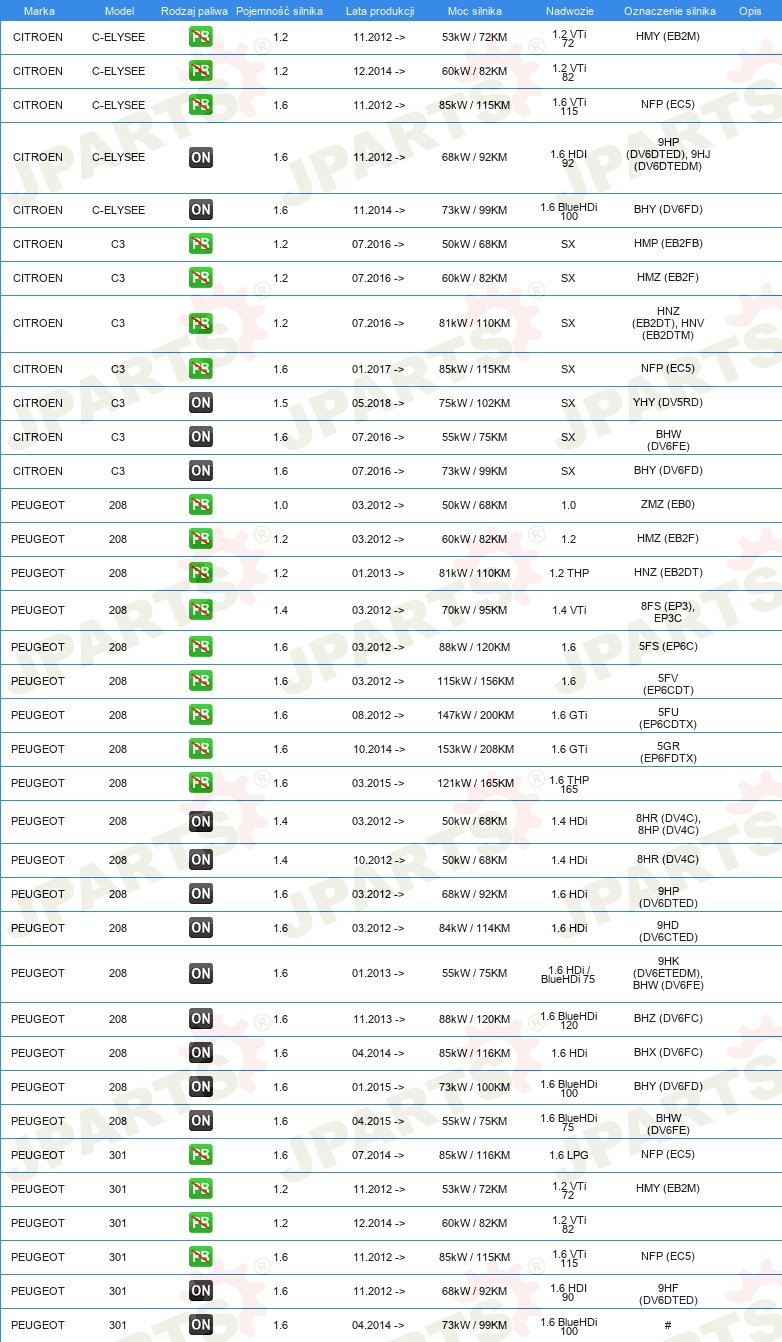
Task: Click the engine code 5GR (EP6FDTX)
Action: 669,752
